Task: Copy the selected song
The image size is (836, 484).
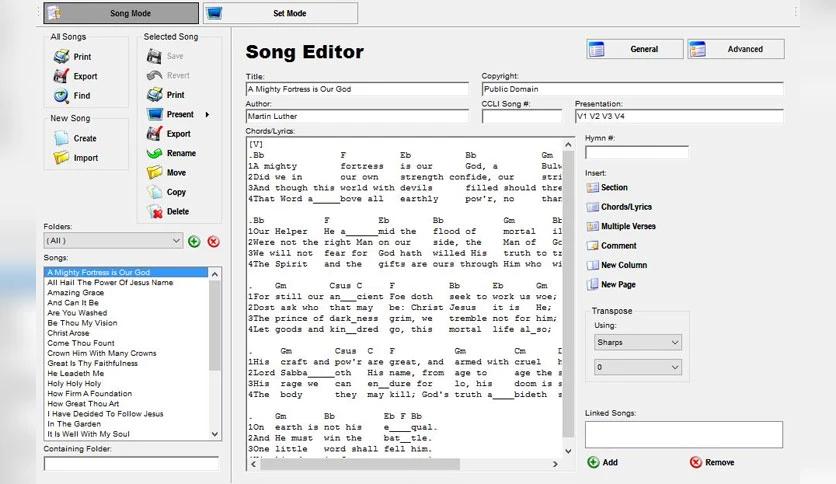Action: (166, 192)
